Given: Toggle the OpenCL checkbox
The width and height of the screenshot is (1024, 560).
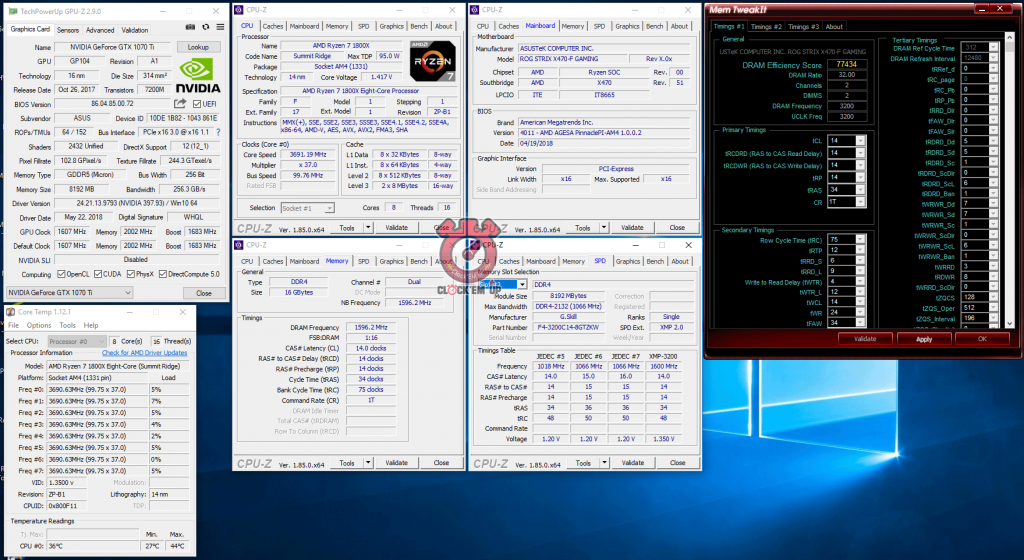Looking at the screenshot, I should pyautogui.click(x=61, y=273).
